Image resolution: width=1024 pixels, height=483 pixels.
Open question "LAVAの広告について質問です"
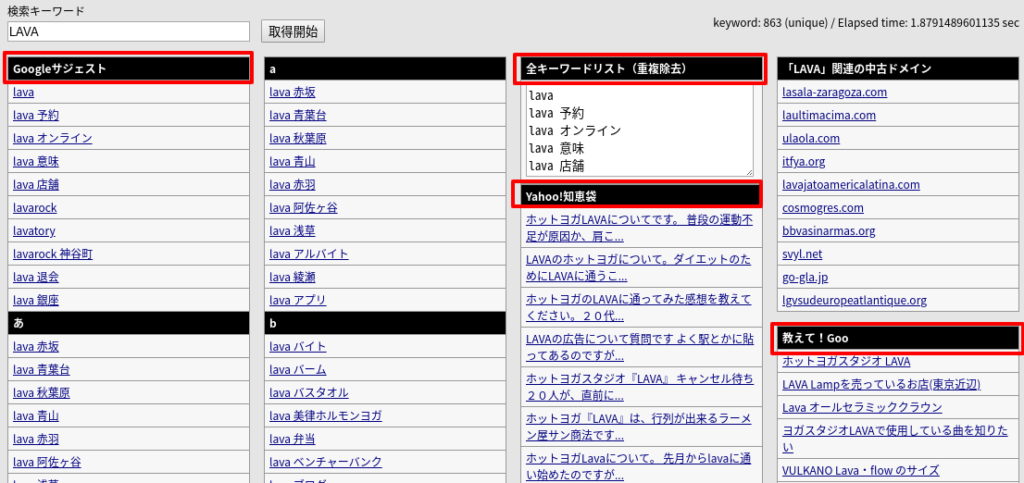pyautogui.click(x=639, y=349)
